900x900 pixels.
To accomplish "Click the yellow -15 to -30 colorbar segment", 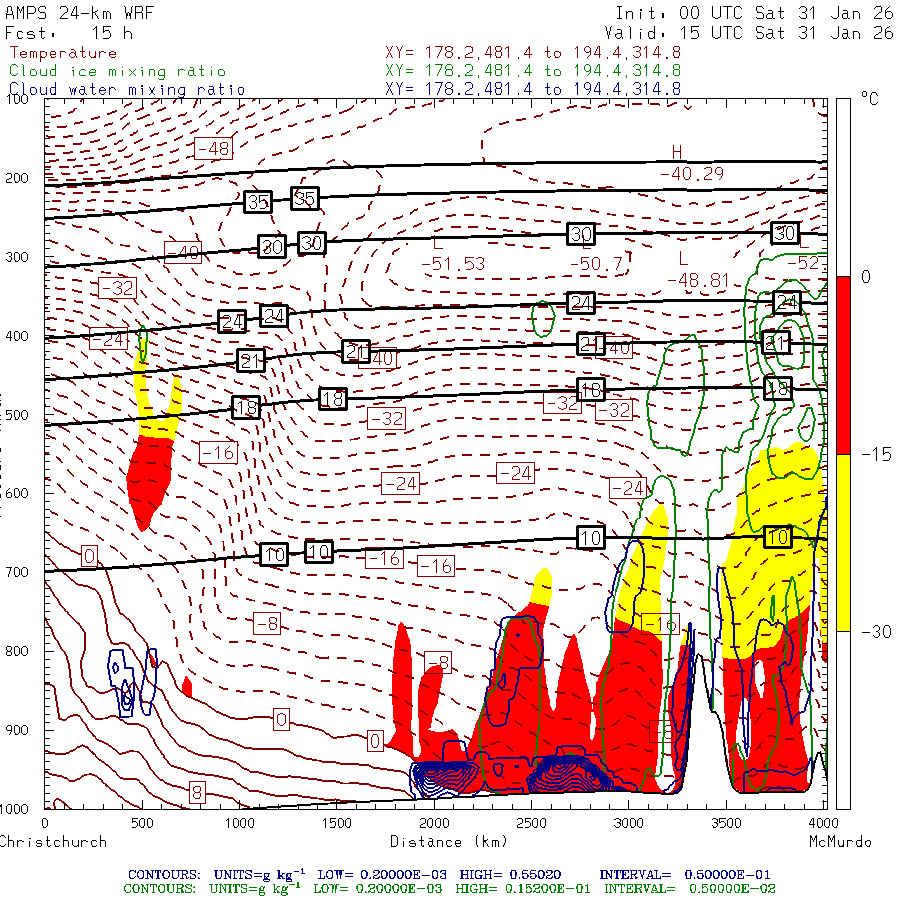I will [x=843, y=543].
